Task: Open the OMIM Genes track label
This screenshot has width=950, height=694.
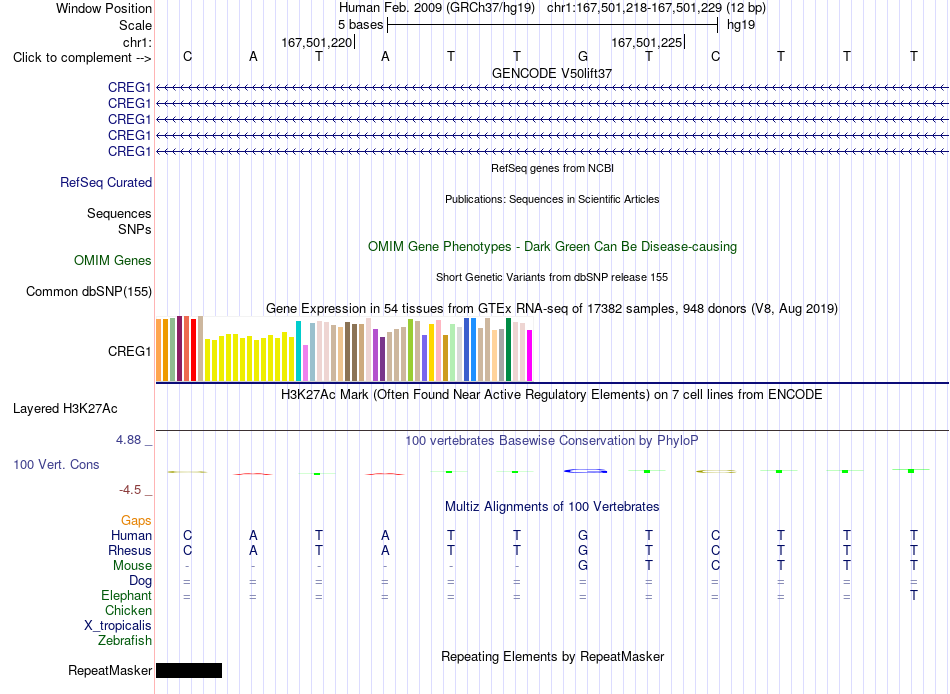Action: pyautogui.click(x=113, y=261)
